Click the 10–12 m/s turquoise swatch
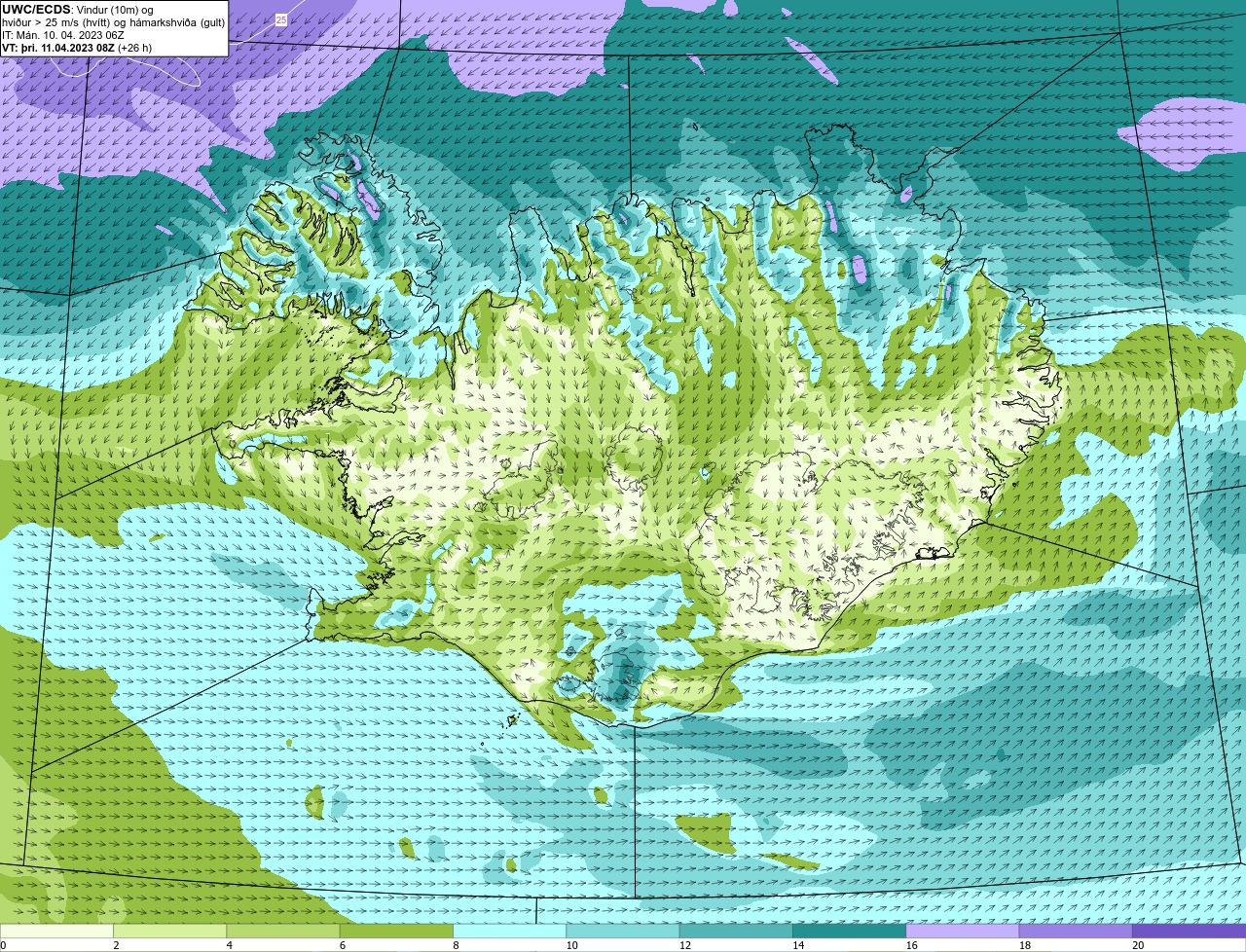Image resolution: width=1246 pixels, height=952 pixels. 622,931
